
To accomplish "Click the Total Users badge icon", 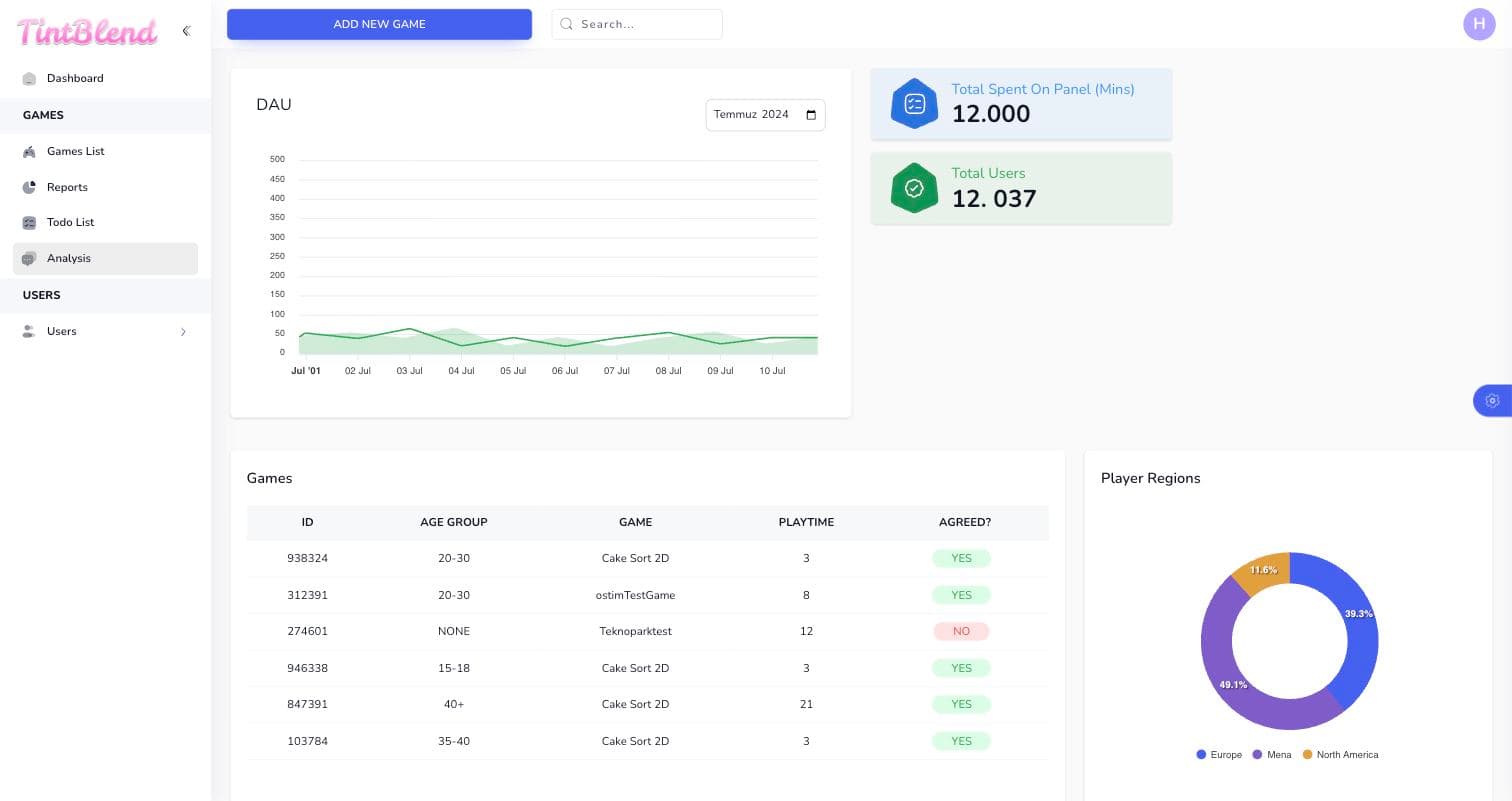I will 914,188.
